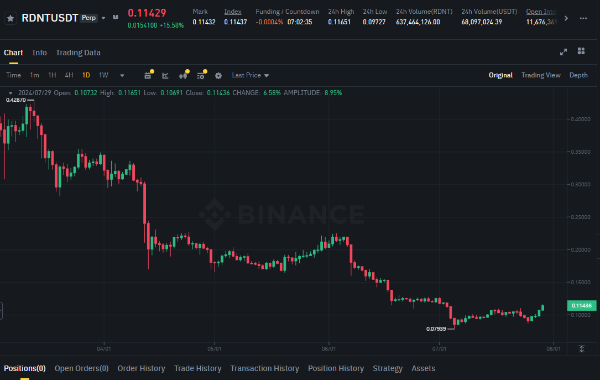Click the 0.11429 last price value
The width and height of the screenshot is (600, 380).
[x=147, y=13]
